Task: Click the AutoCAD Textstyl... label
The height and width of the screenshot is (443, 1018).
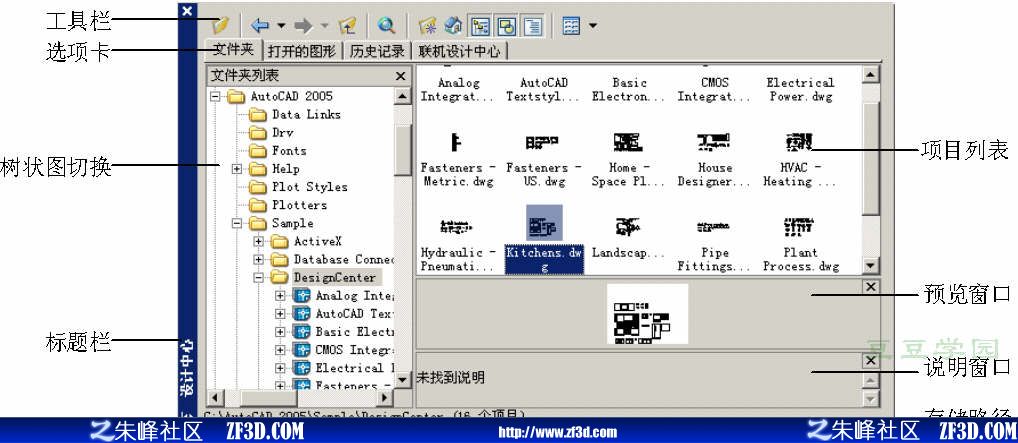Action: [544, 90]
